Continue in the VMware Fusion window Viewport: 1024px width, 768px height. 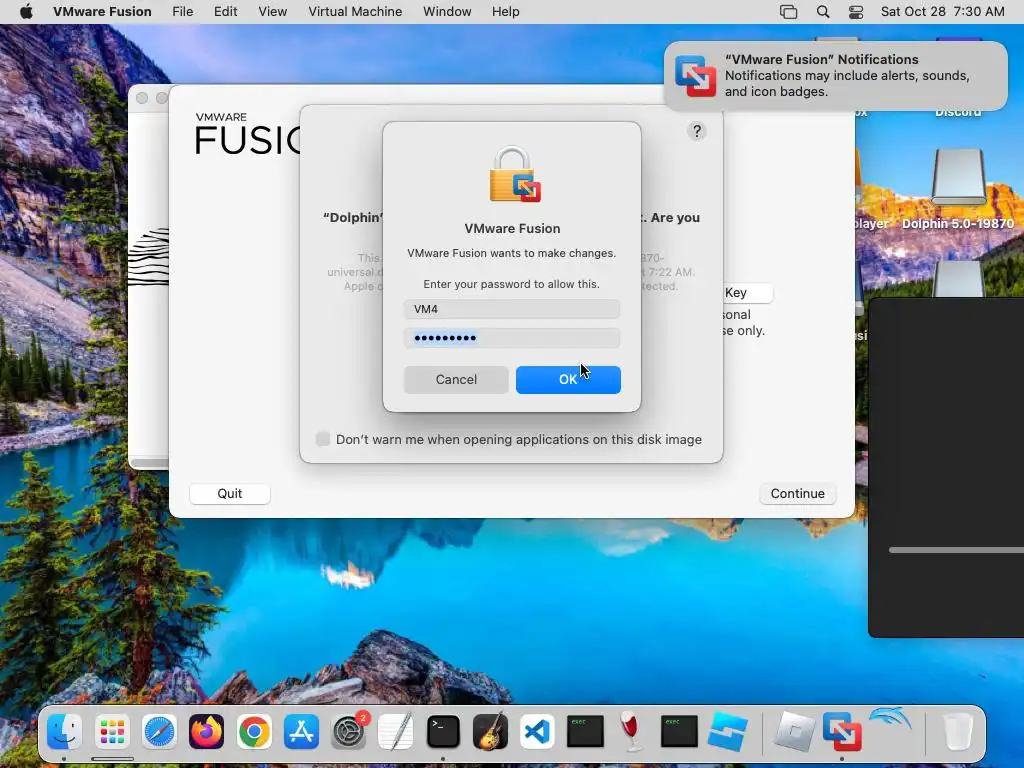[x=797, y=493]
